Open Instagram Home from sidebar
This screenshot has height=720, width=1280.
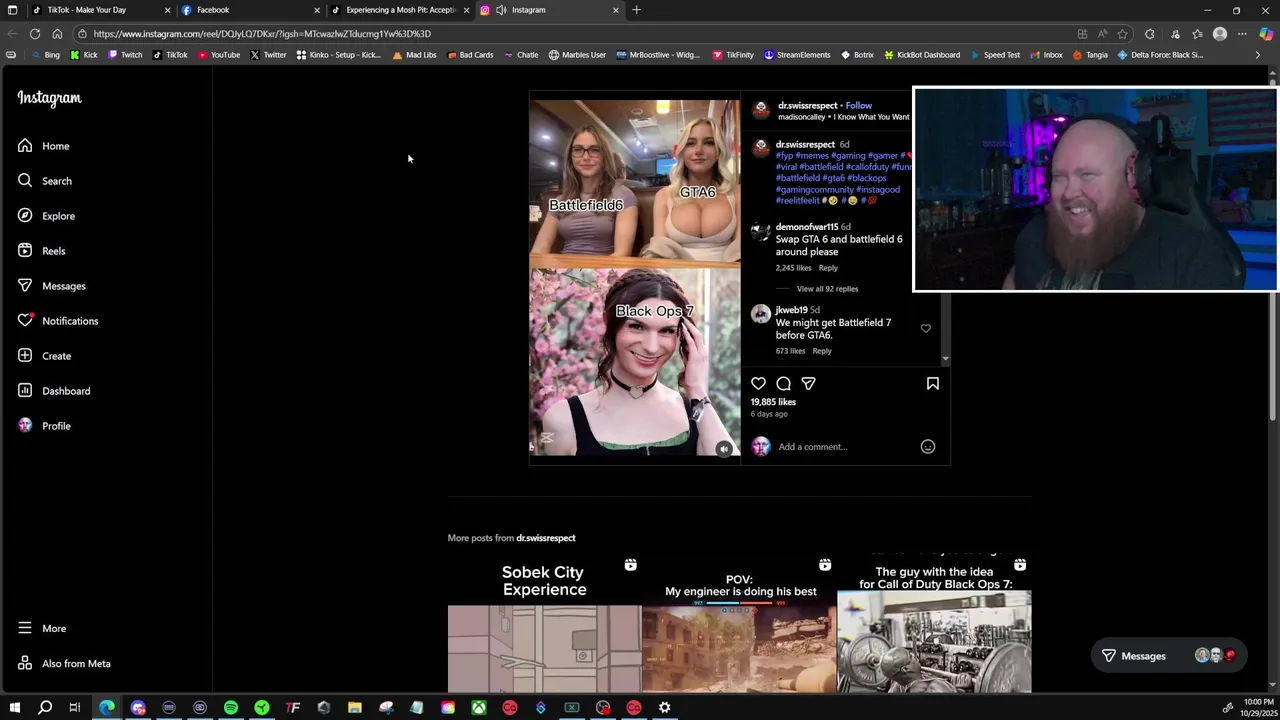coord(43,146)
